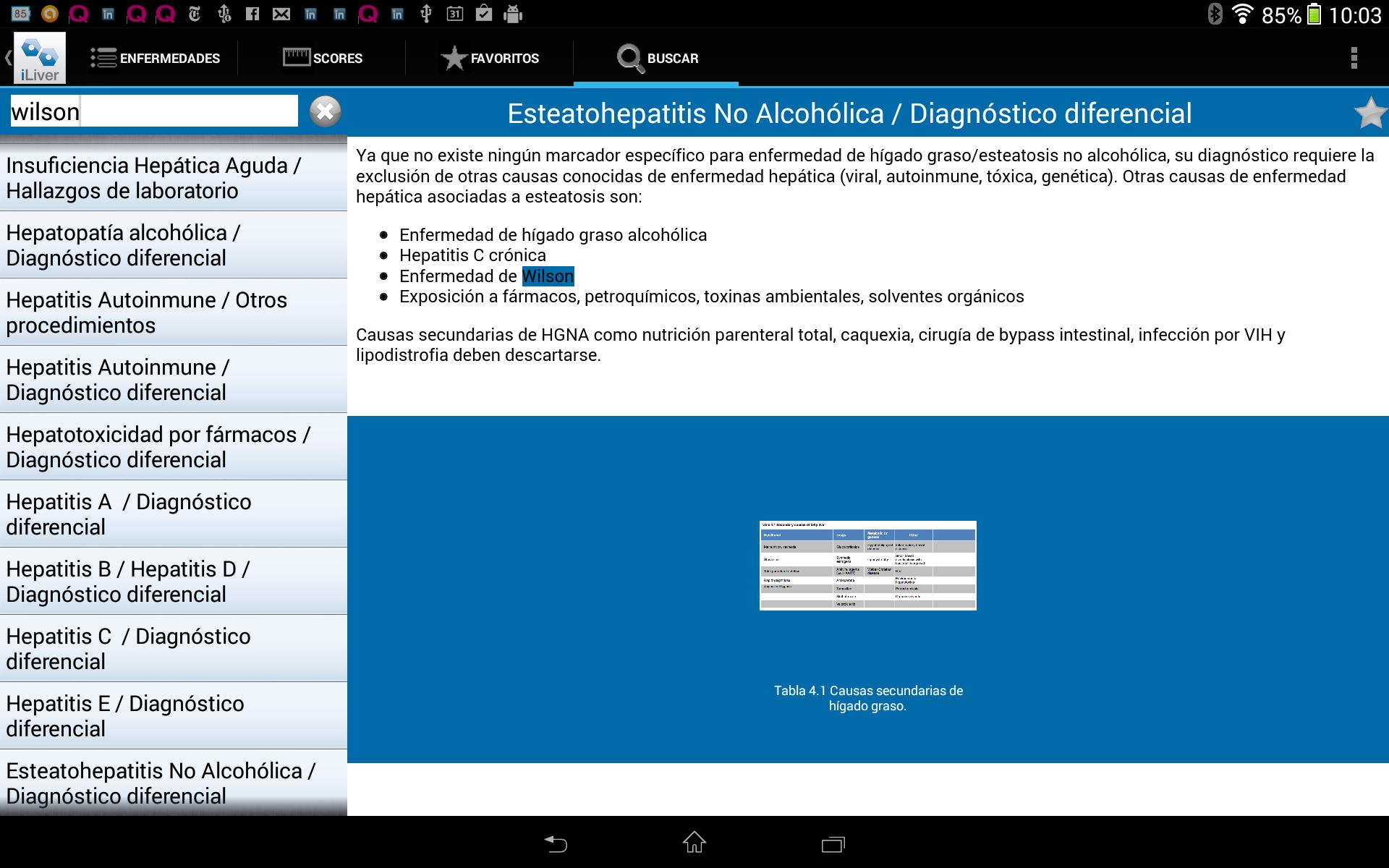Open Hepatopatía alcohólica / Diagnóstico diferencial
The image size is (1389, 868).
coord(174,245)
